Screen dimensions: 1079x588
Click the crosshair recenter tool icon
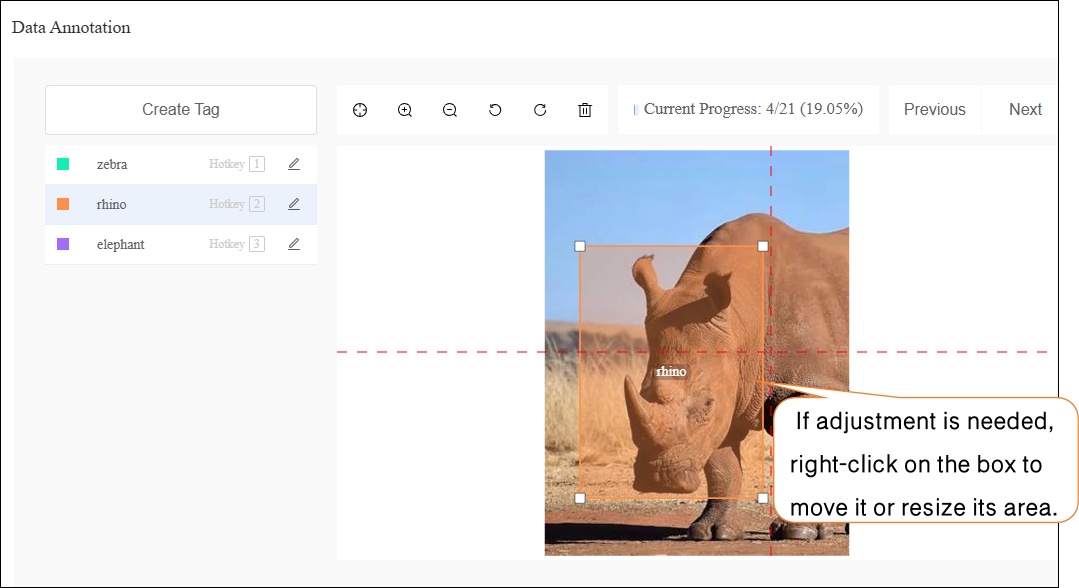click(360, 110)
